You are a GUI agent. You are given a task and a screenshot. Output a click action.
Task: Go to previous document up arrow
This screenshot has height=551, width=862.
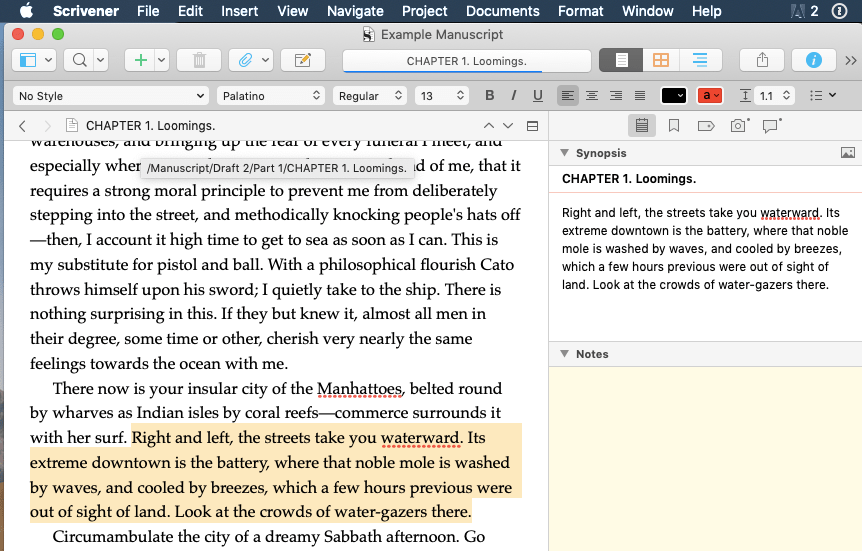pyautogui.click(x=488, y=126)
